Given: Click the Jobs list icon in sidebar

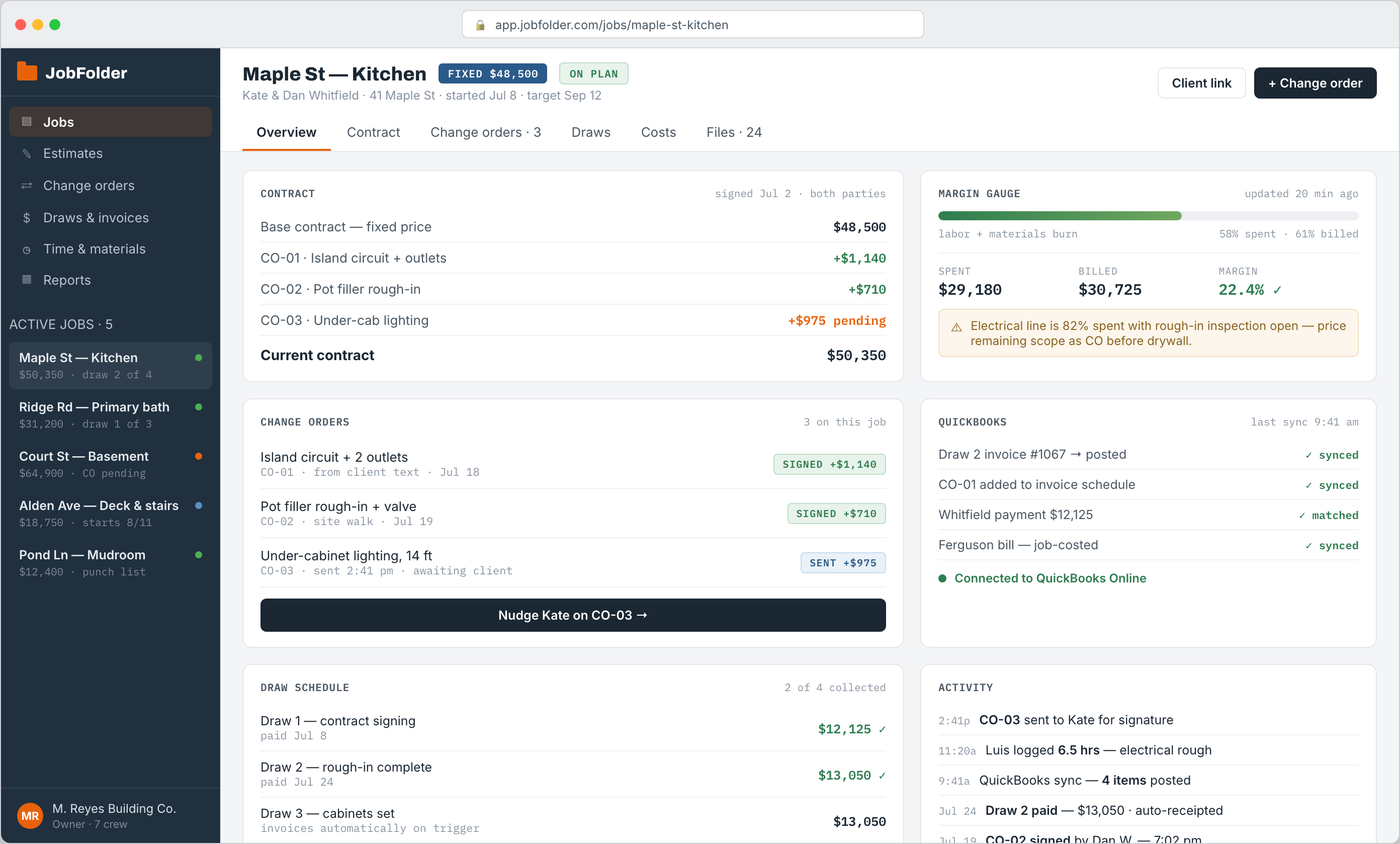Looking at the screenshot, I should [26, 122].
